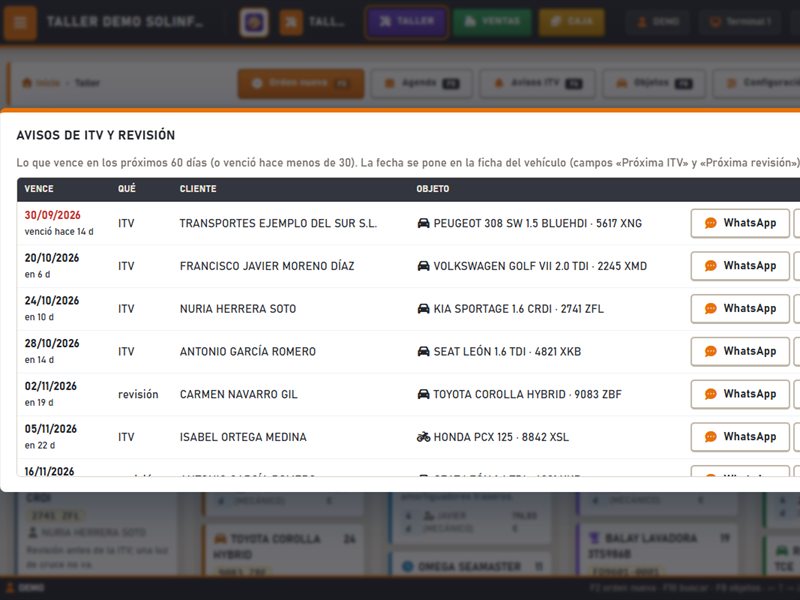
Task: Send WhatsApp to Nuria Herrera Soto
Action: click(740, 309)
